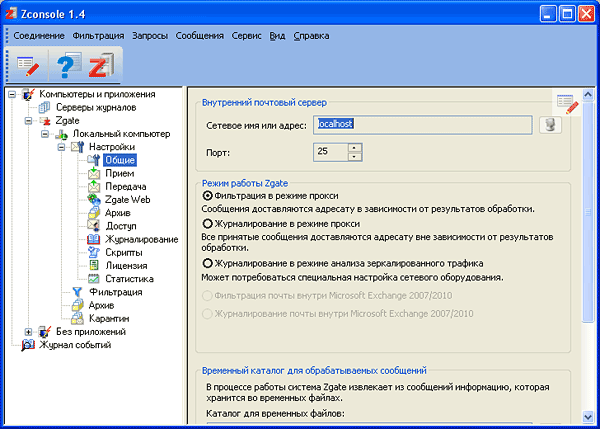Select the Zgate Web tree label

tap(127, 200)
